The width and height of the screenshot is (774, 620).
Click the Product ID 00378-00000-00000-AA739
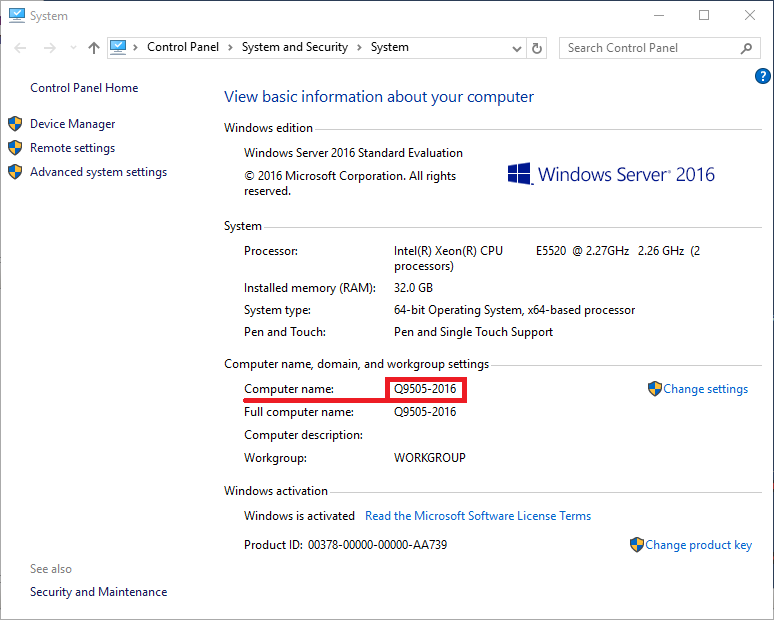(x=377, y=545)
